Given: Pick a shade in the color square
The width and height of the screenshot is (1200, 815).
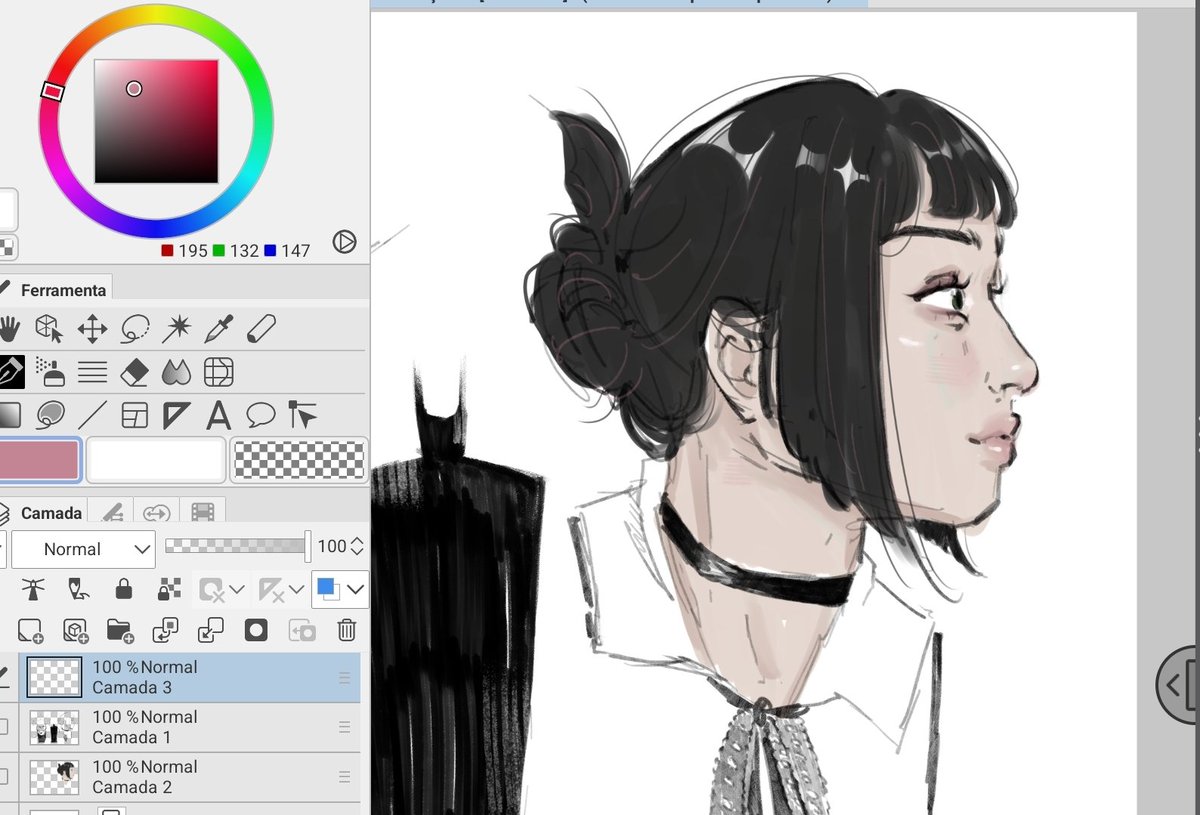Looking at the screenshot, I should pos(156,121).
